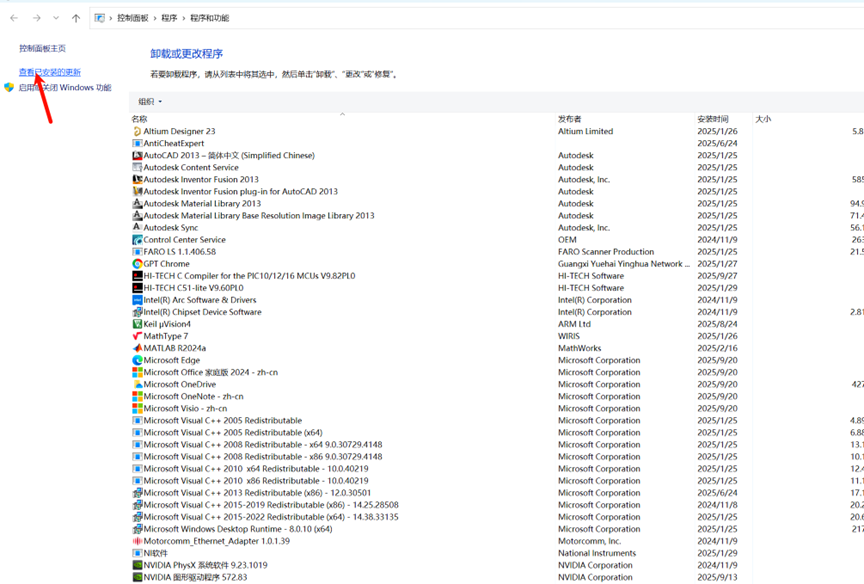Viewport: 864px width, 584px height.
Task: Open the recent locations dropdown arrow
Action: (x=56, y=18)
